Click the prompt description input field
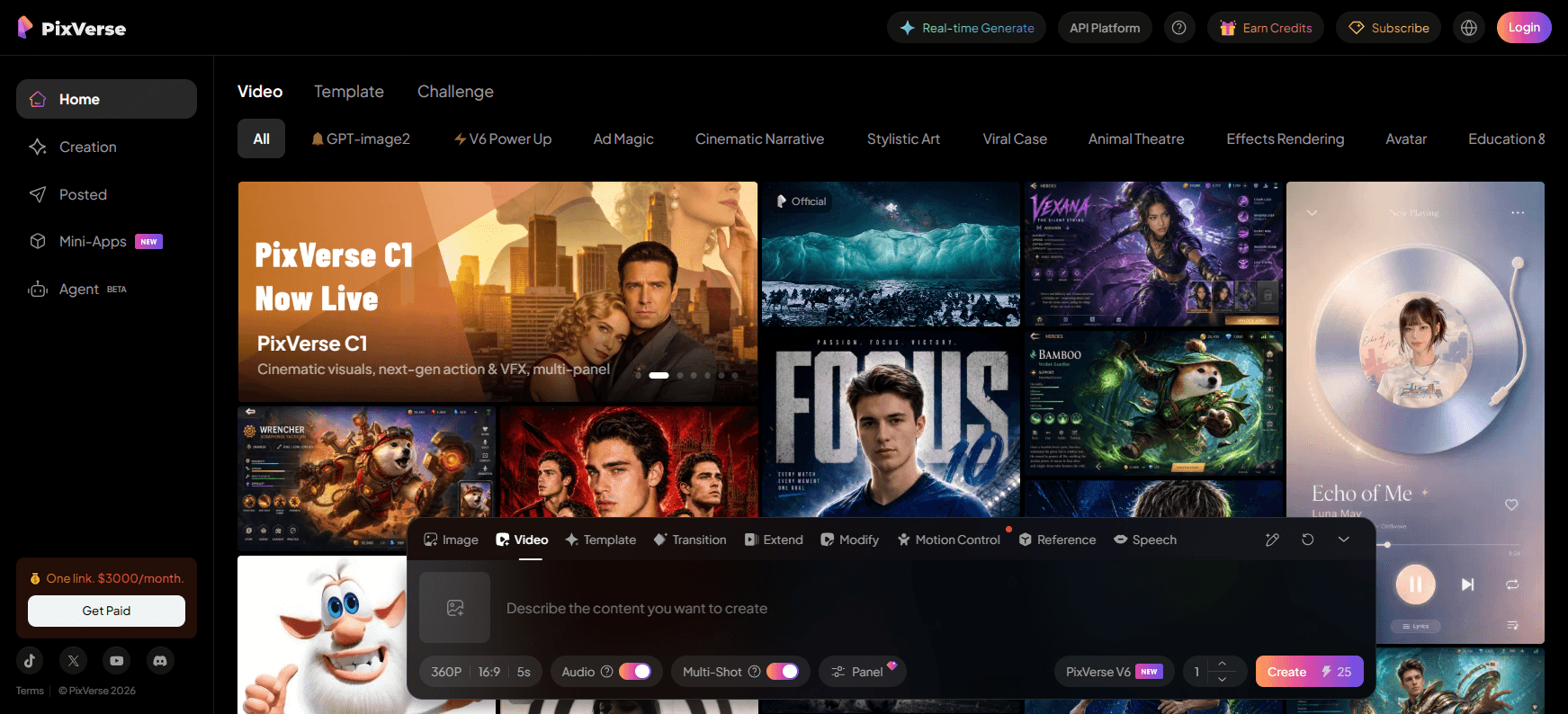This screenshot has height=714, width=1568. click(931, 608)
